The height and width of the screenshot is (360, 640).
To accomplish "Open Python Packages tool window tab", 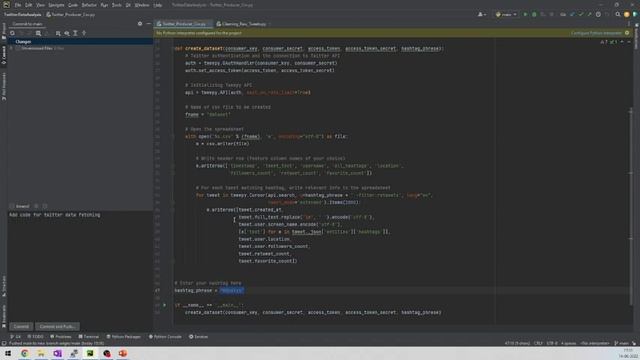I will 123,337.
